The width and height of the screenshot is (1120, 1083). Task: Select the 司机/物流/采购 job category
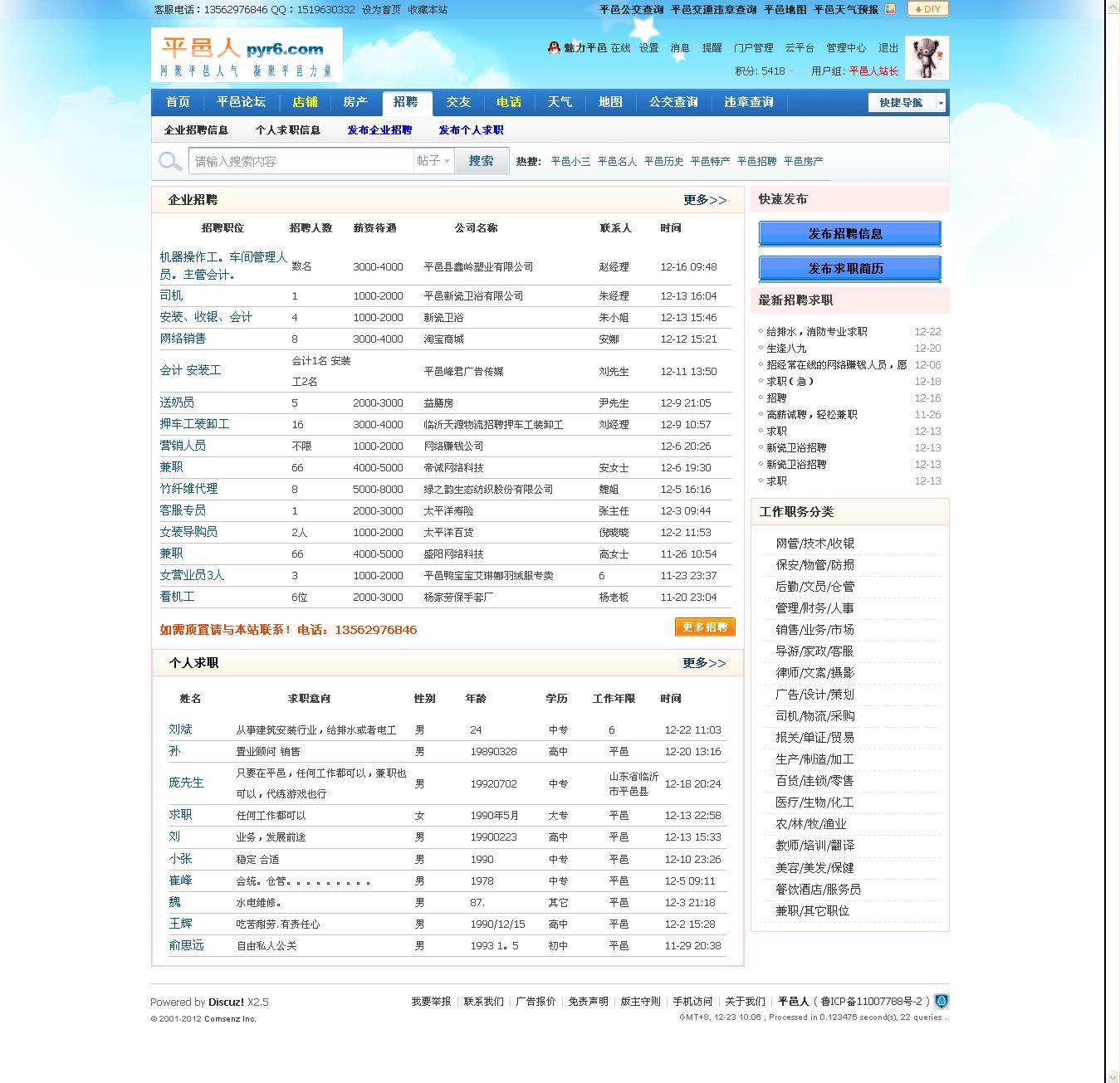coord(814,716)
